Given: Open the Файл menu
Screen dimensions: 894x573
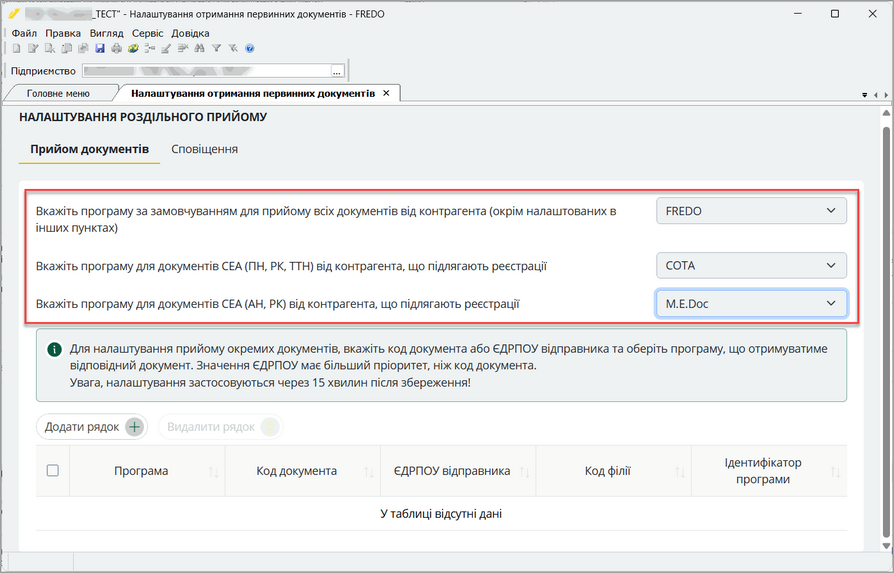Looking at the screenshot, I should (24, 33).
